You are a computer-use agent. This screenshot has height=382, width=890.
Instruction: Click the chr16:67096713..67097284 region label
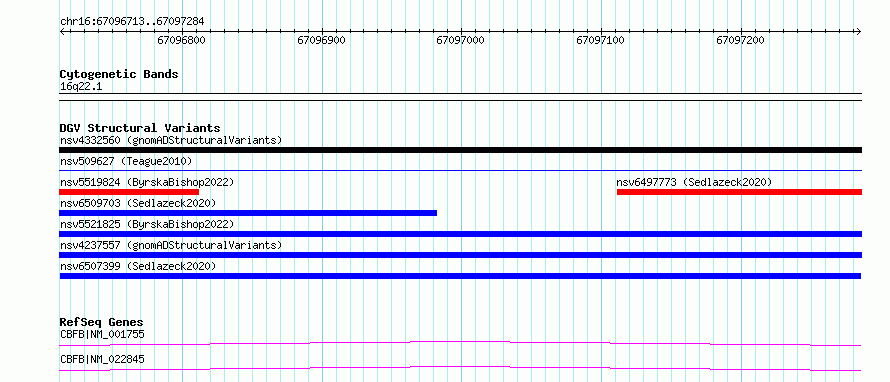click(x=132, y=22)
